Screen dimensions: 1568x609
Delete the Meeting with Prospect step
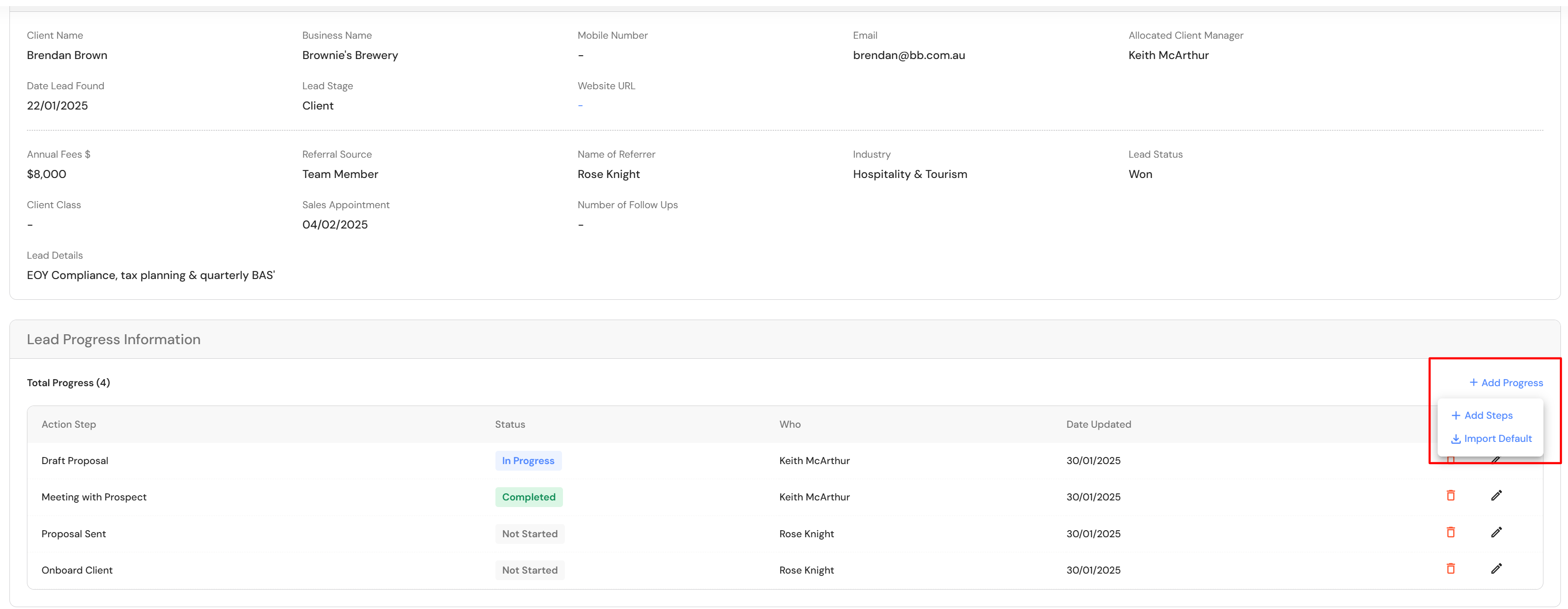[1450, 495]
